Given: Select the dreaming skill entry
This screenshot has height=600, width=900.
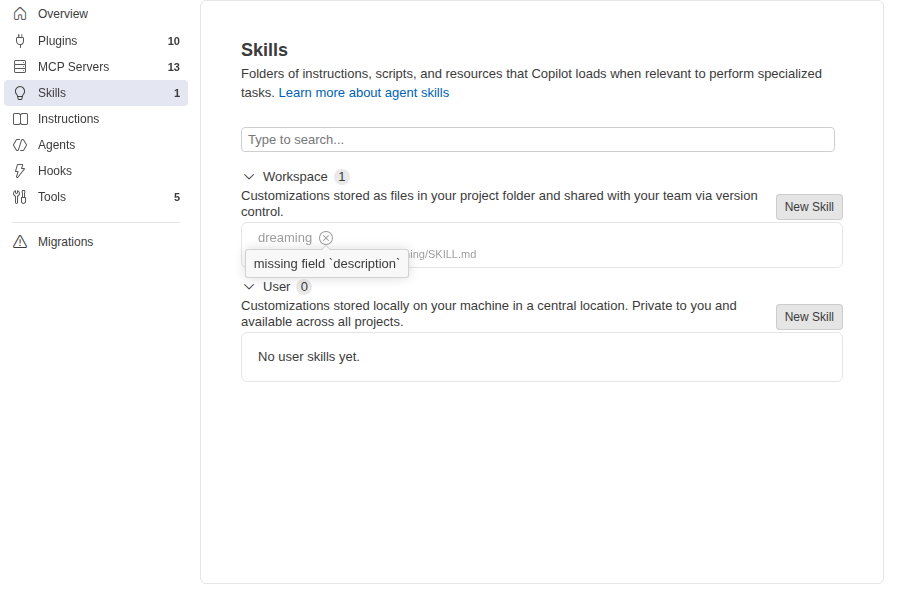Looking at the screenshot, I should coord(542,245).
